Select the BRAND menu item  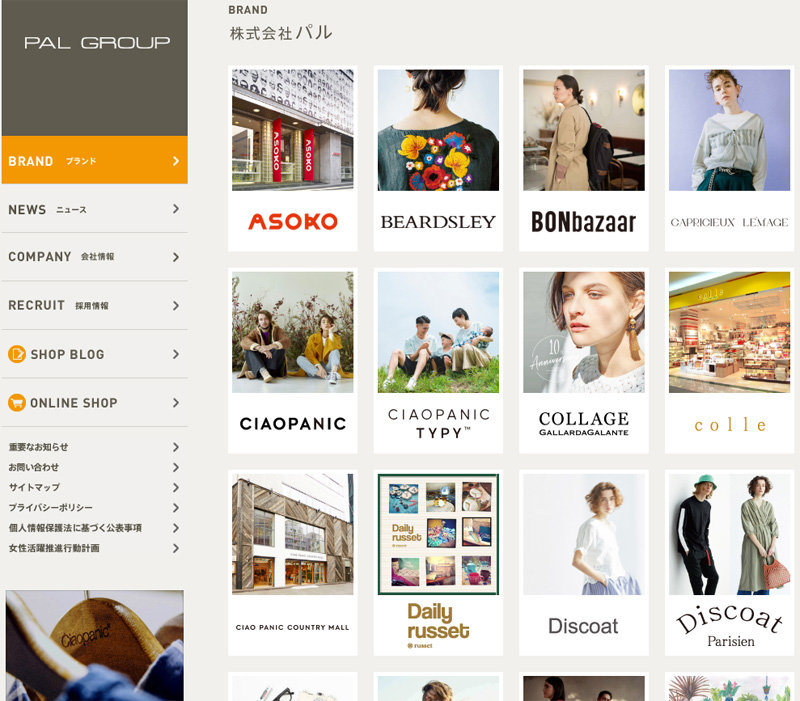pos(95,160)
